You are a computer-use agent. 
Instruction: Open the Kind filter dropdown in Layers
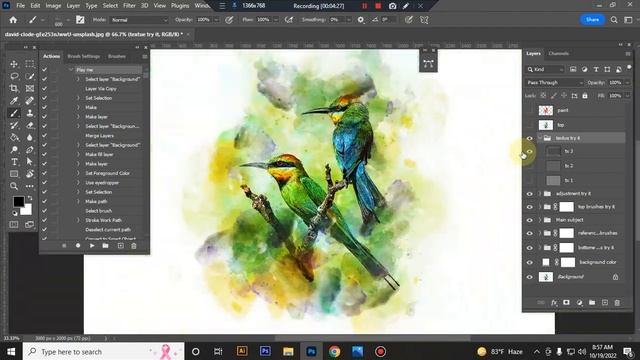pos(545,69)
